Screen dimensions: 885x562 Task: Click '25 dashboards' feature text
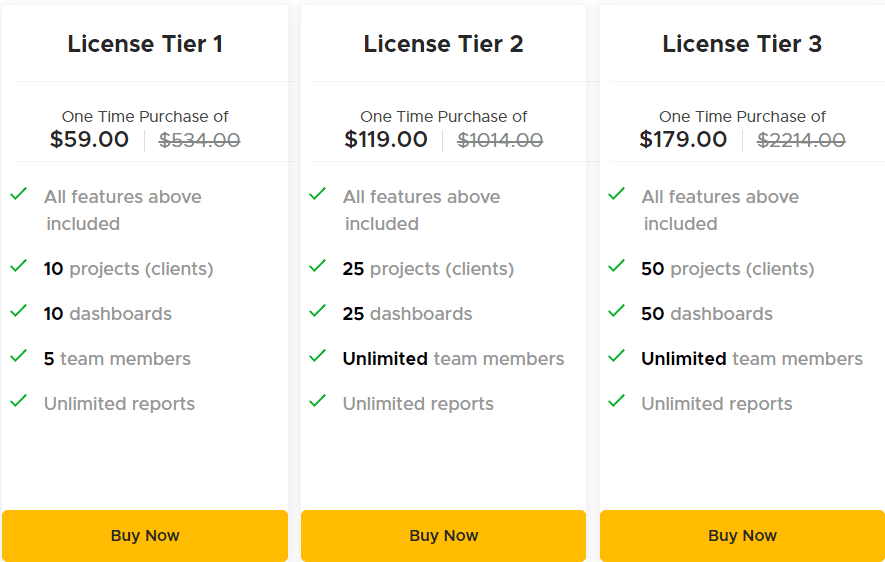pyautogui.click(x=408, y=314)
